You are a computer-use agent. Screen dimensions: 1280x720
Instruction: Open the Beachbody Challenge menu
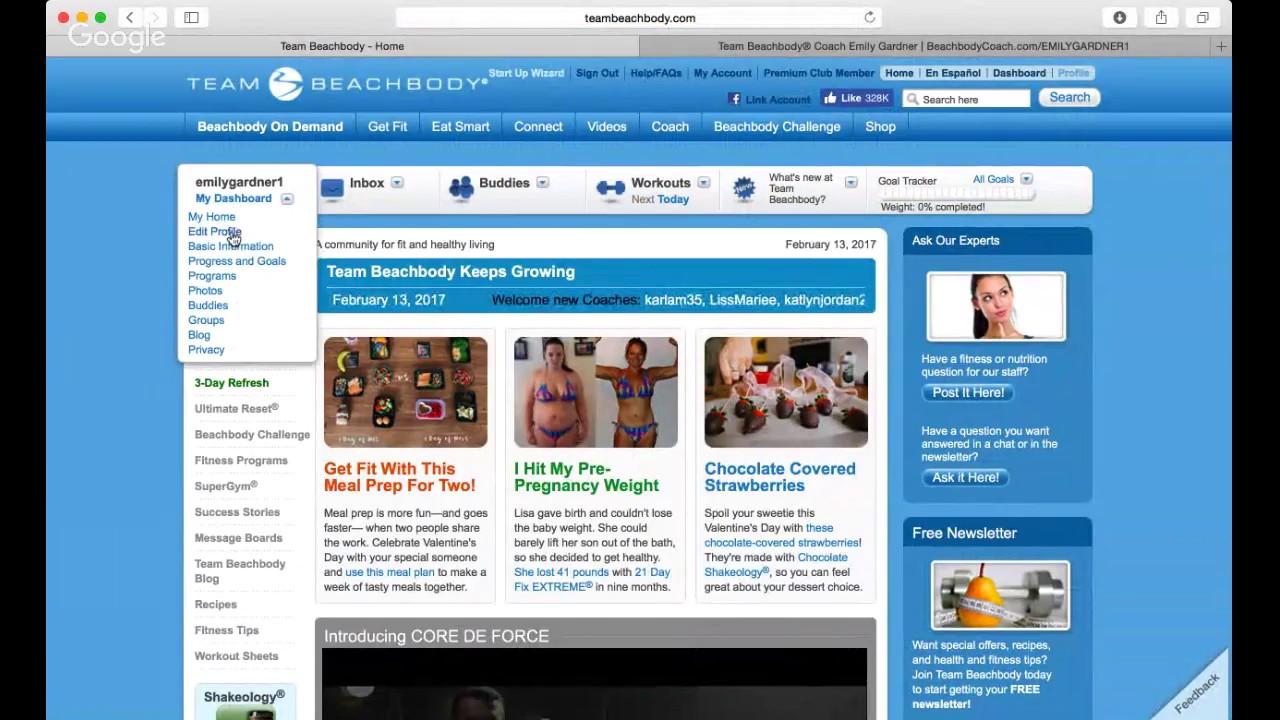[x=777, y=127]
